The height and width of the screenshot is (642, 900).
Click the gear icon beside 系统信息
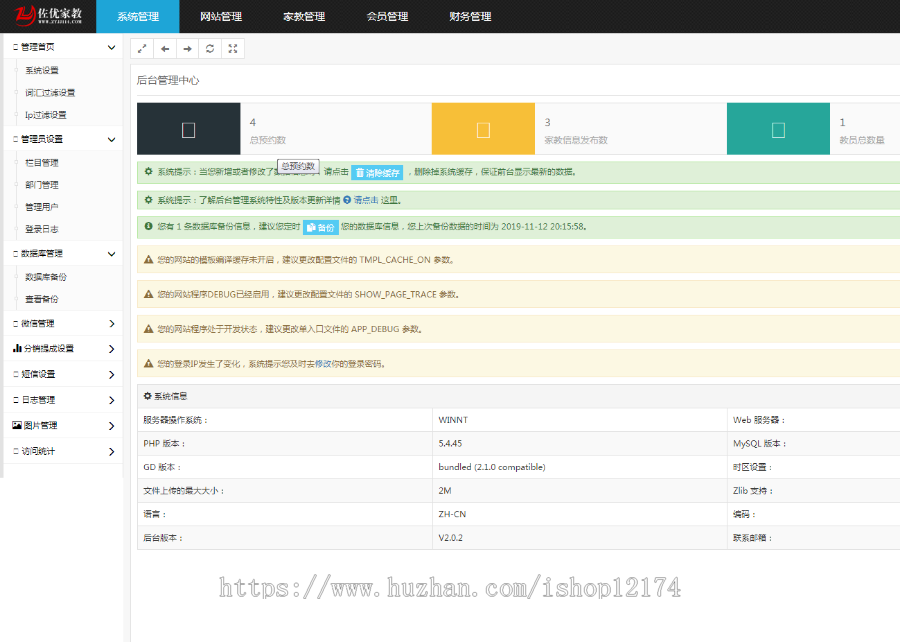point(148,396)
